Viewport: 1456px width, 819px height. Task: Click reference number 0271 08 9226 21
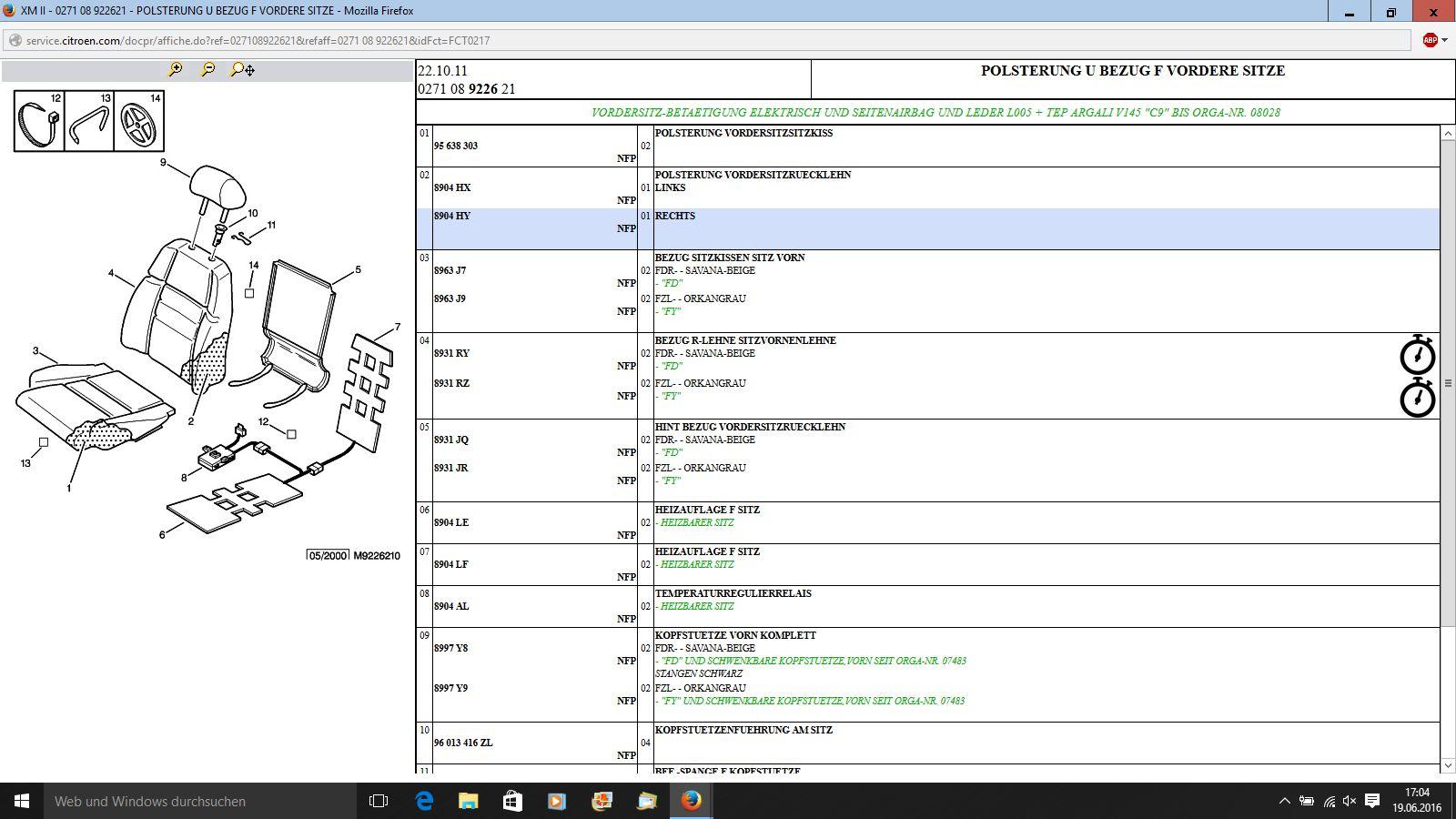coord(467,89)
